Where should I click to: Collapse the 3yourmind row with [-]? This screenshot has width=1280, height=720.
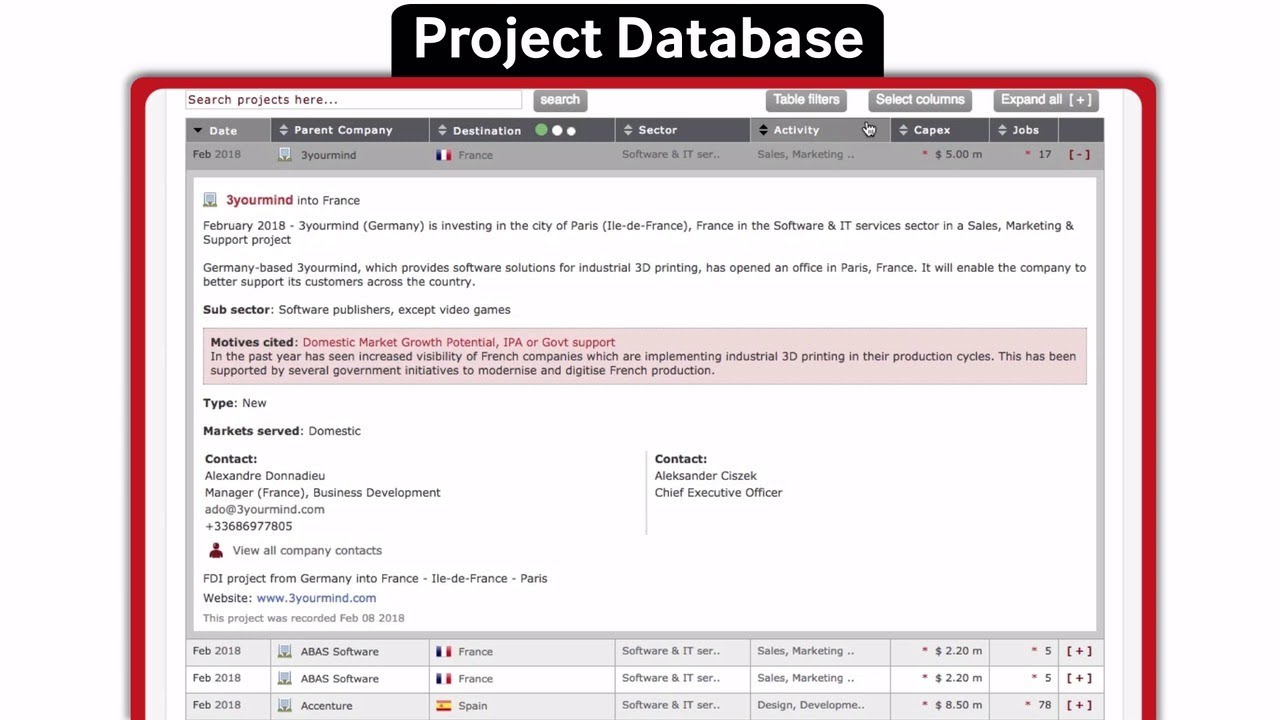click(1079, 155)
